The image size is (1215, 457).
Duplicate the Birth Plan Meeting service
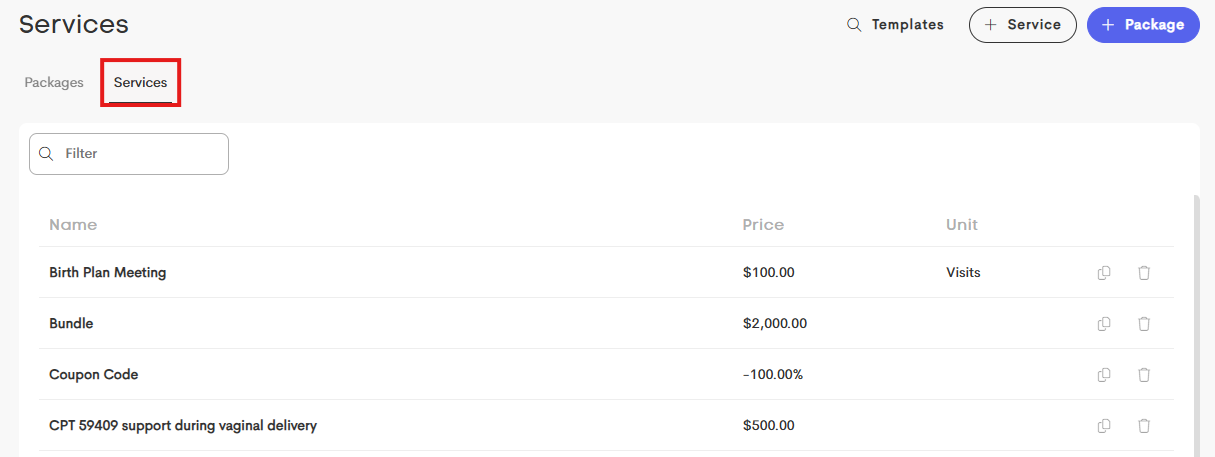click(x=1104, y=272)
